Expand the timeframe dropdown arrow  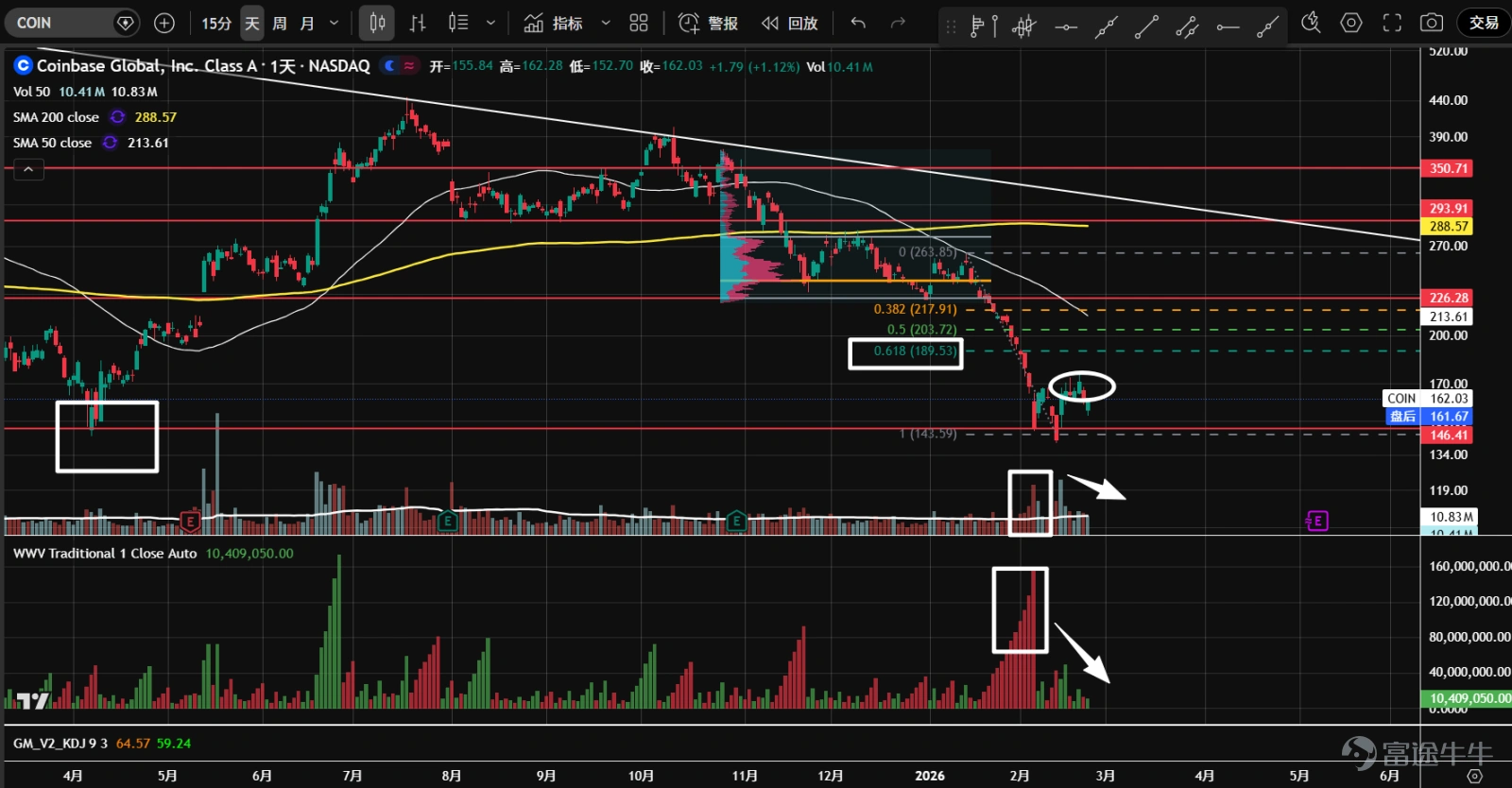coord(334,23)
